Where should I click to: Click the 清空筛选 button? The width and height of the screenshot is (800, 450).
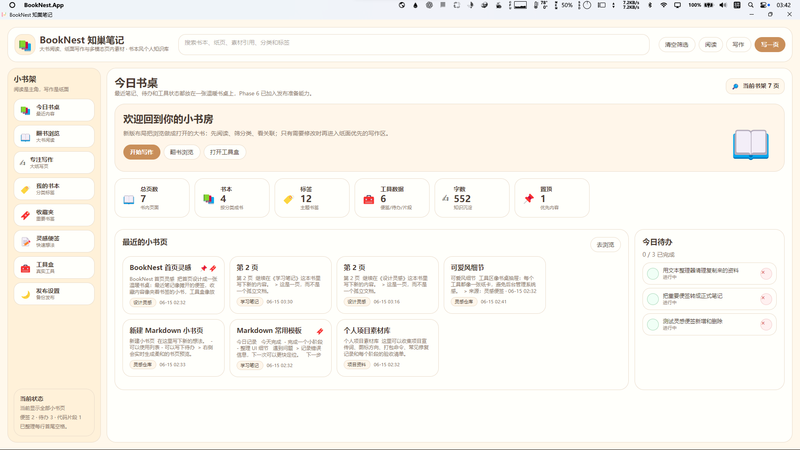point(677,45)
